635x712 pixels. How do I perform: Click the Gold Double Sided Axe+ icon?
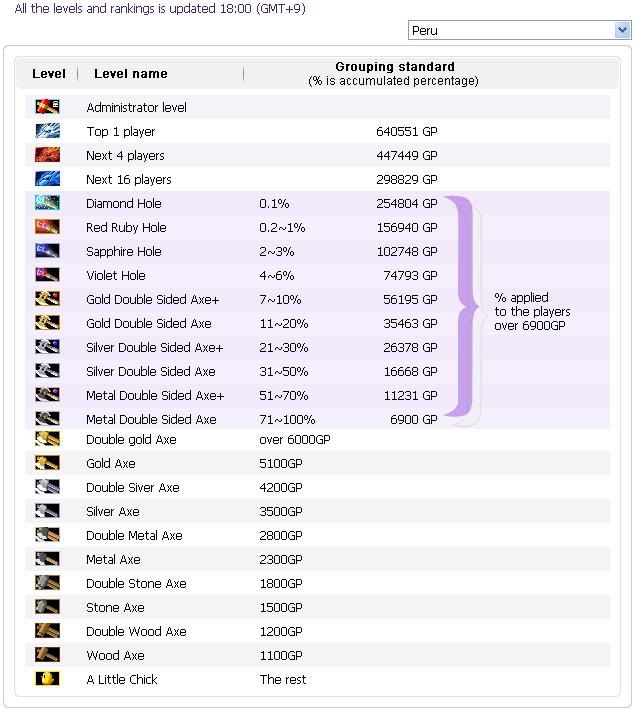(47, 299)
